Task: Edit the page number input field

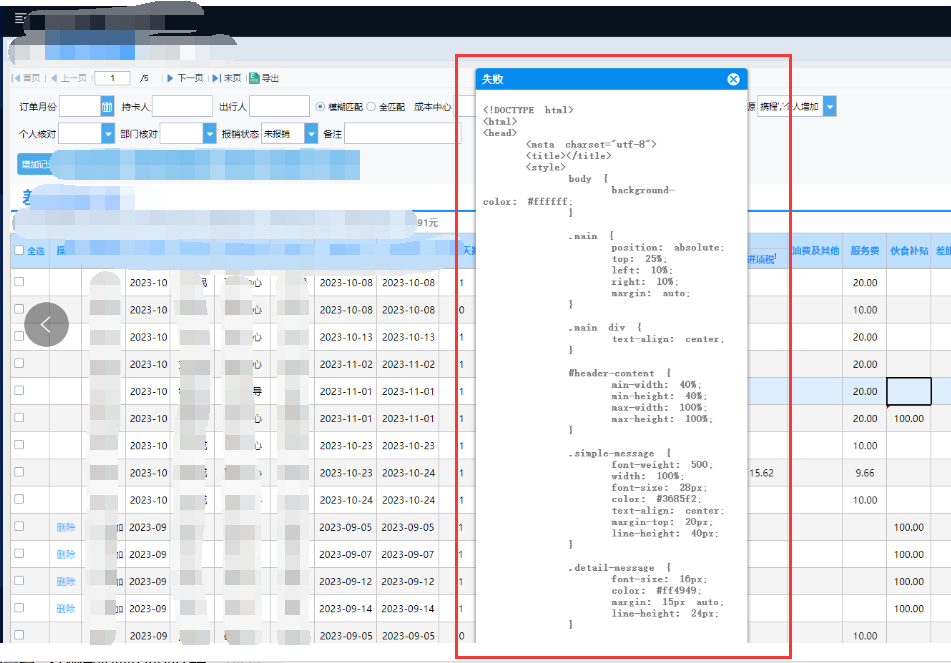Action: (x=112, y=78)
